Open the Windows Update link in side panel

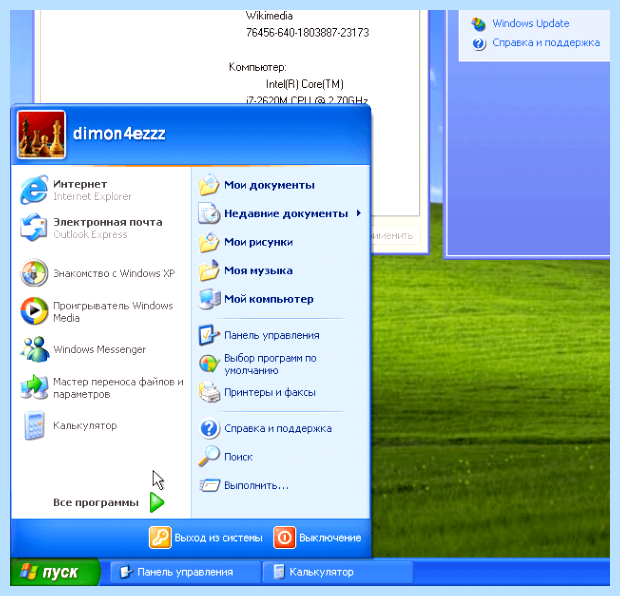pos(531,23)
